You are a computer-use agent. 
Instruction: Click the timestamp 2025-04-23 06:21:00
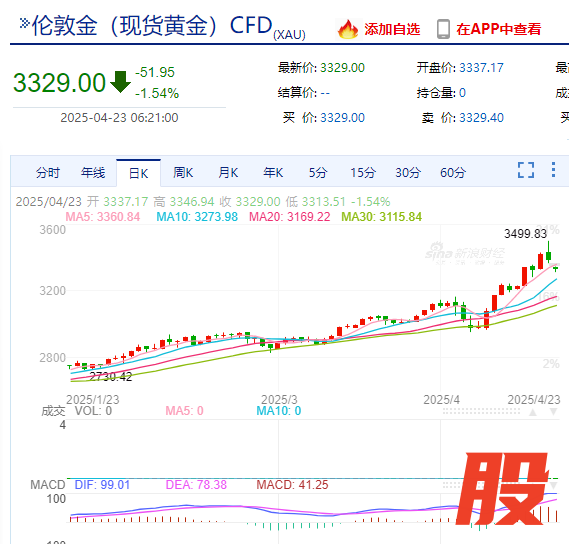119,118
